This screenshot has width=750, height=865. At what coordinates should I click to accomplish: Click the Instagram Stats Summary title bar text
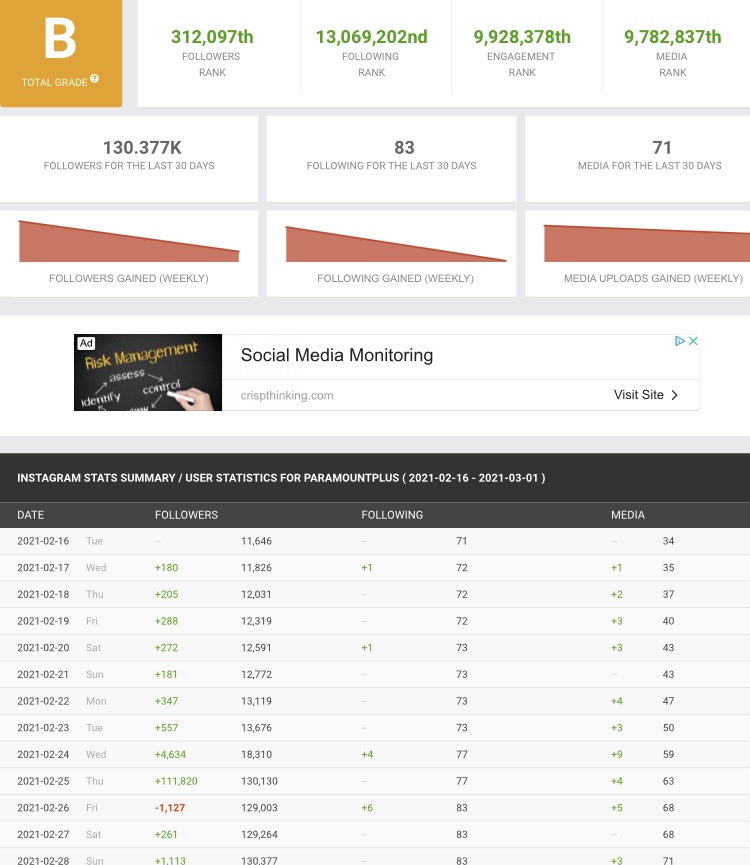pyautogui.click(x=281, y=478)
